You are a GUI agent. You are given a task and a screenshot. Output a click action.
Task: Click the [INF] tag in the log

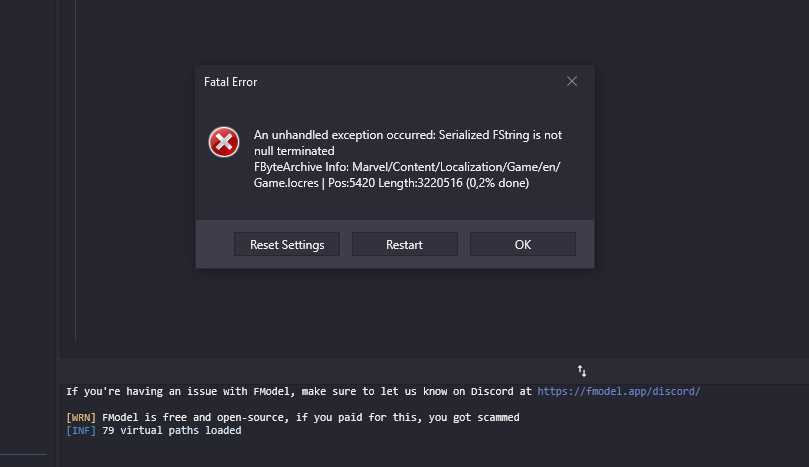[81, 430]
